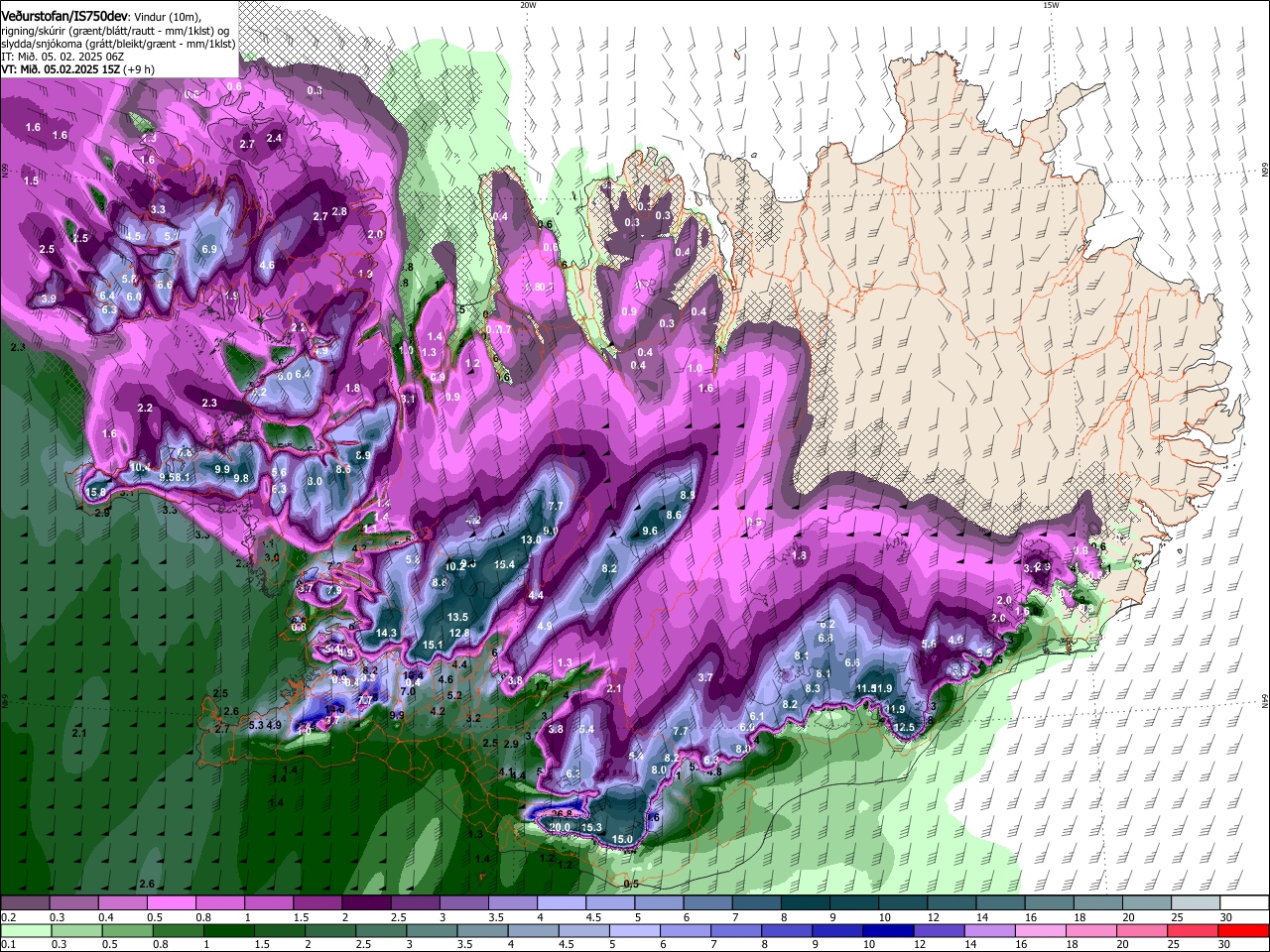
Task: Select the 'VT: Mið. 05.02.2025 15Z' valid time
Action: coord(62,70)
